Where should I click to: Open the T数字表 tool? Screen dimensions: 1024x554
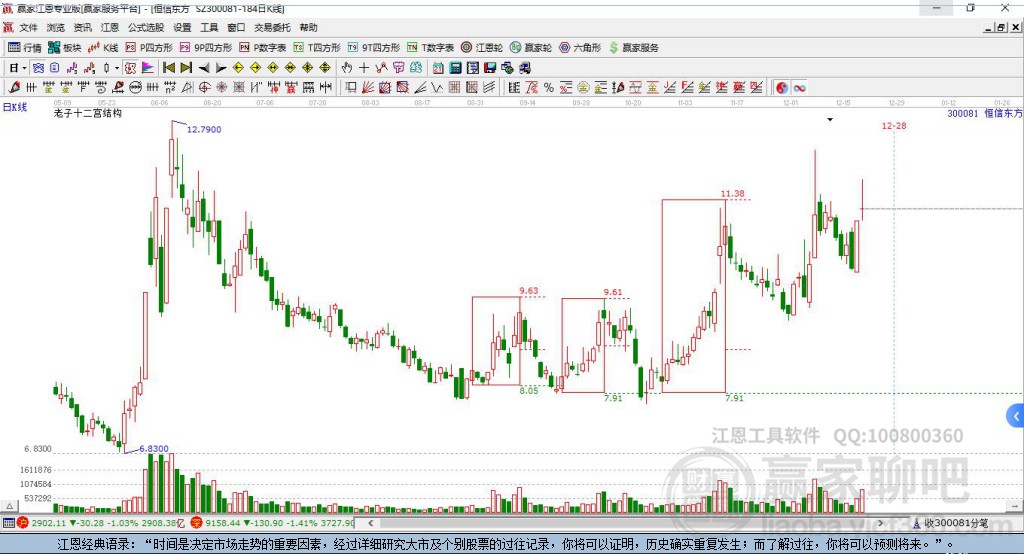coord(430,48)
